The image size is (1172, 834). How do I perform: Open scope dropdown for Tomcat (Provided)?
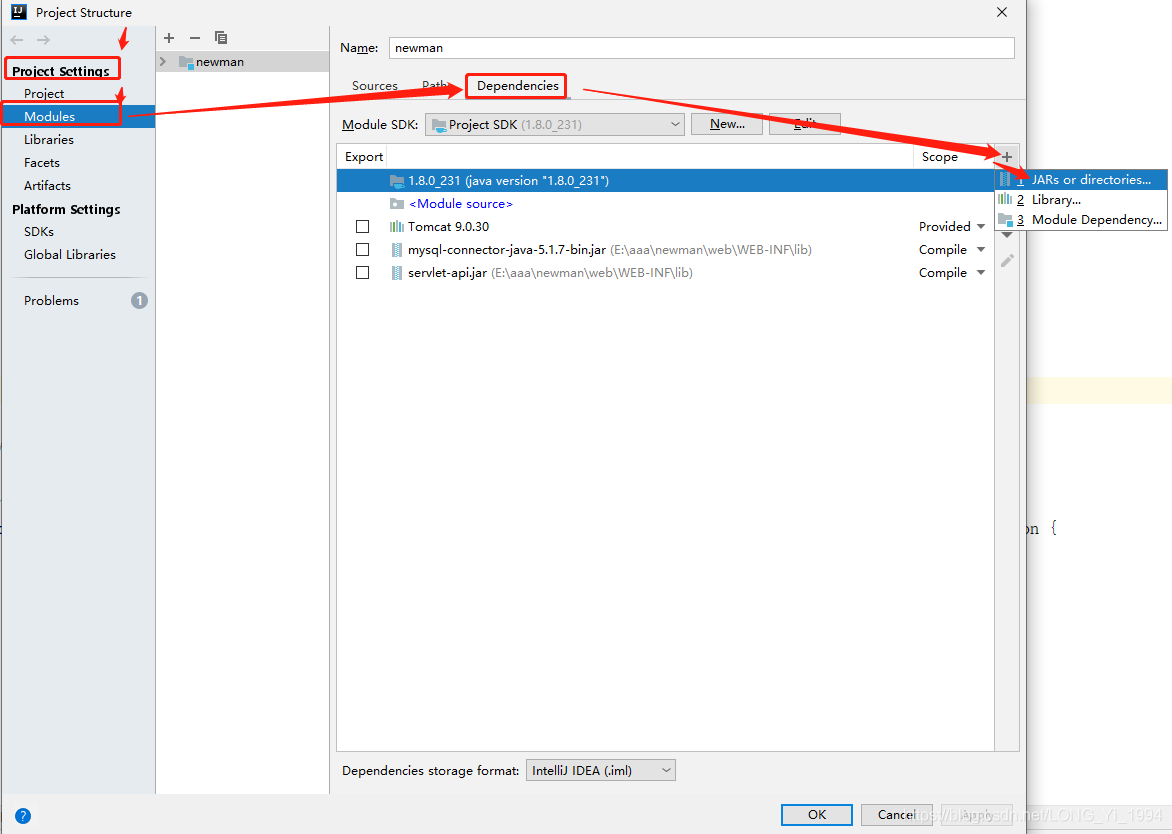tap(981, 226)
